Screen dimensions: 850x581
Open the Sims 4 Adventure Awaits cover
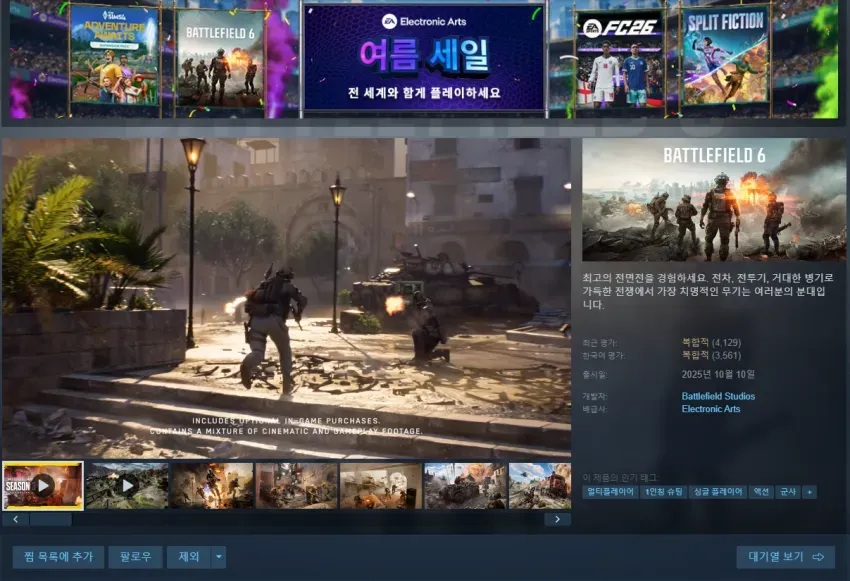pos(114,55)
